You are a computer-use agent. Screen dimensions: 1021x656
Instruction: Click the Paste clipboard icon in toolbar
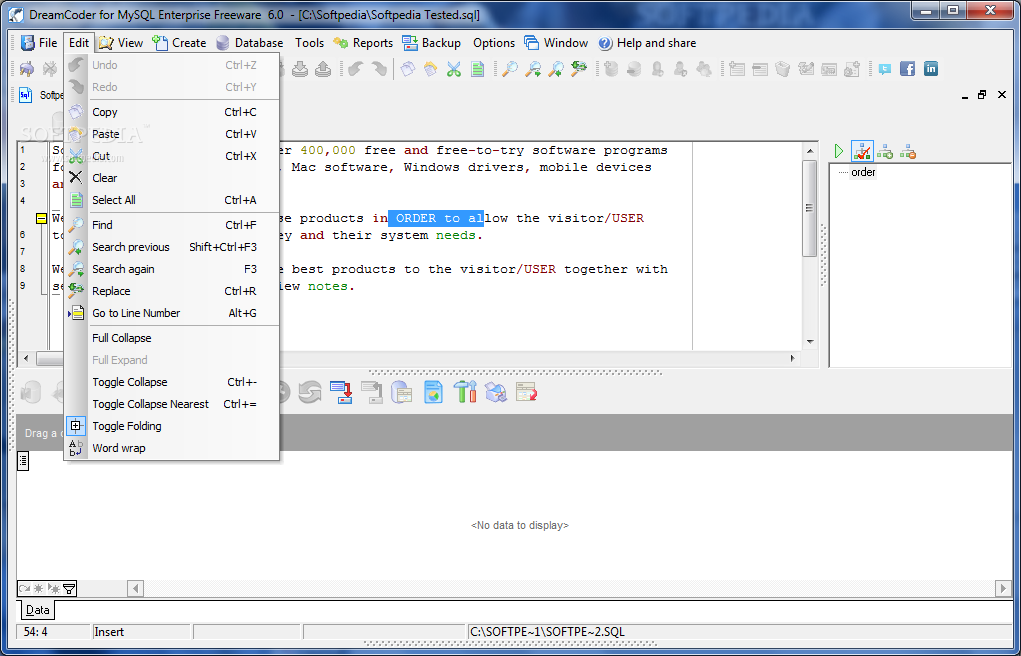tap(430, 68)
